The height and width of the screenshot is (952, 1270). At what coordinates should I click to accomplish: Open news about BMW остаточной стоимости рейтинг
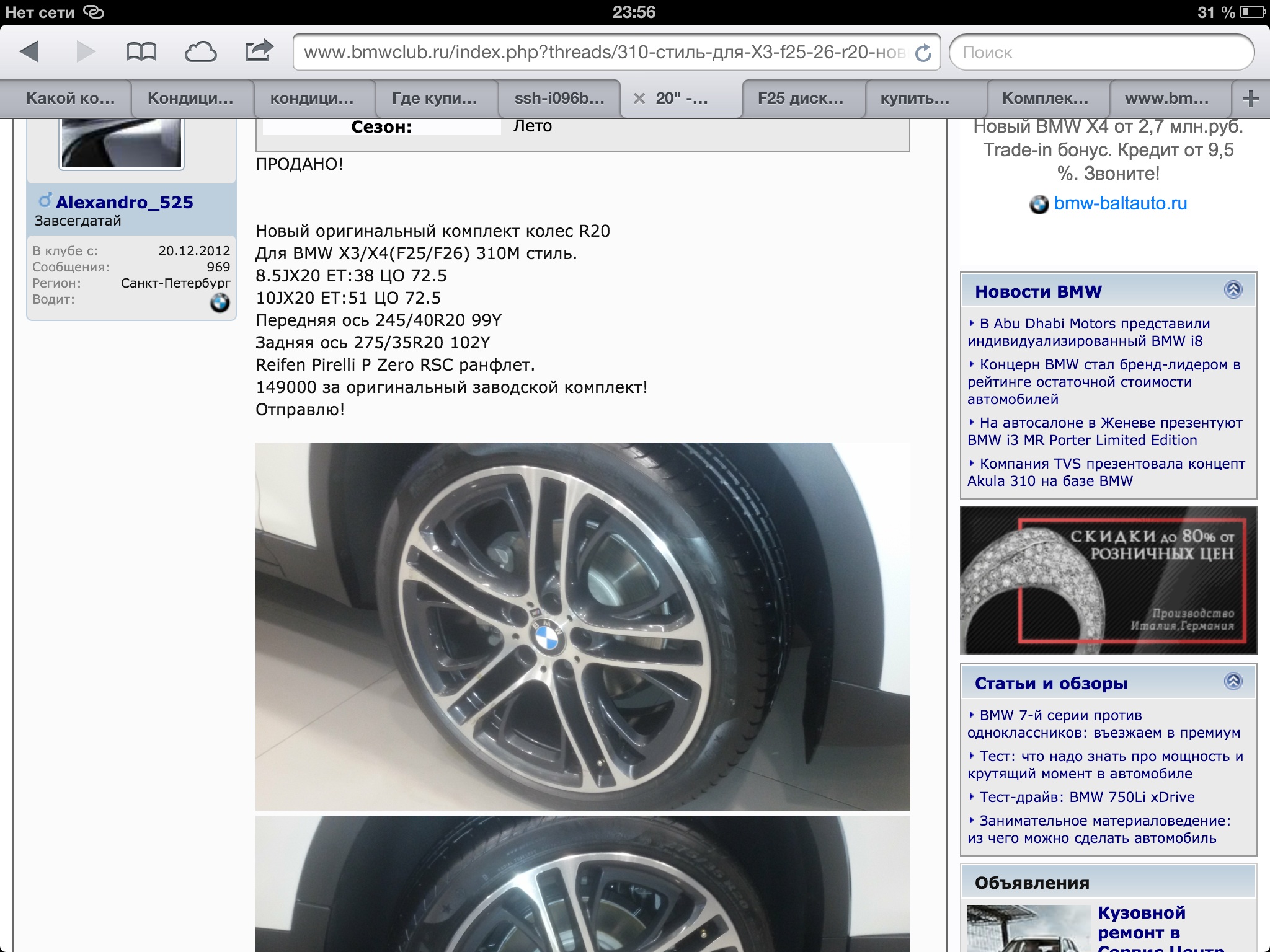click(1104, 382)
